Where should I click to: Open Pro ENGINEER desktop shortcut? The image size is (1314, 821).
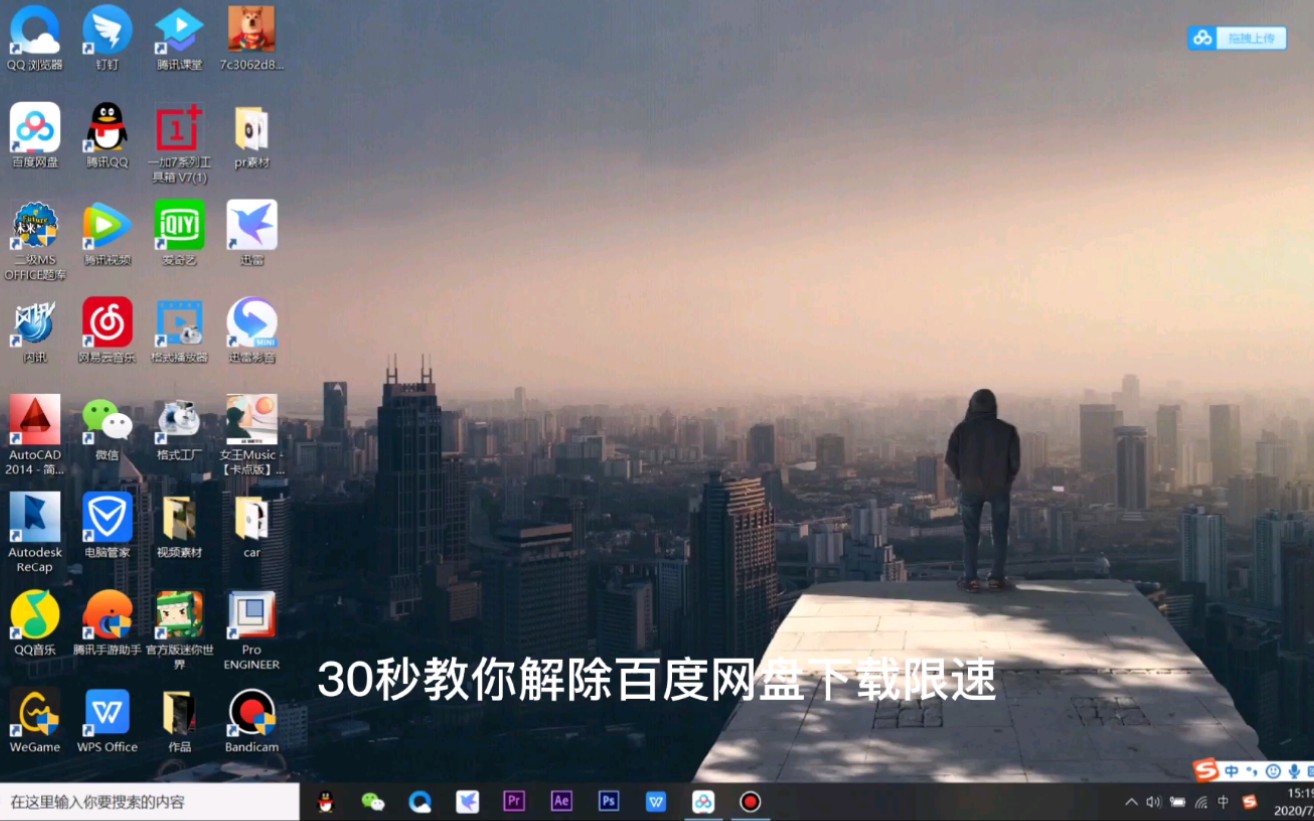point(251,630)
